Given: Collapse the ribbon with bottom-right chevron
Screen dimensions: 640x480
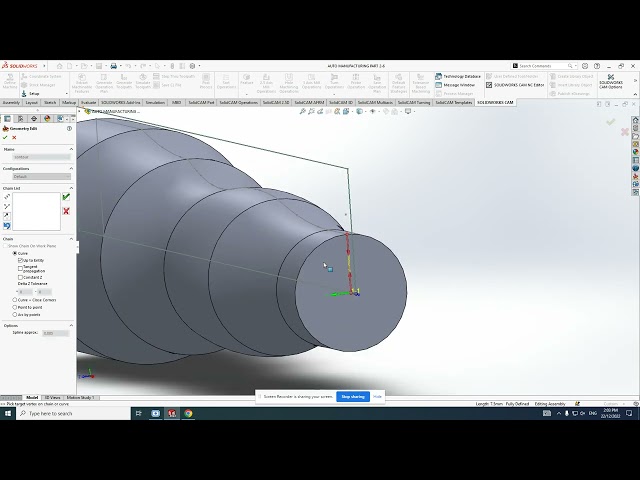Looking at the screenshot, I should pos(635,94).
